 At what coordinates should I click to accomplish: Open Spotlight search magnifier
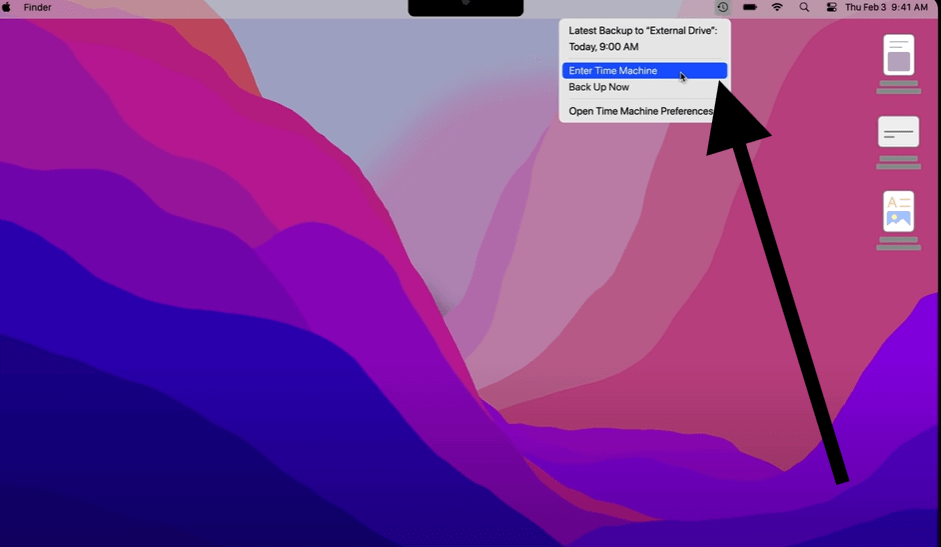click(804, 7)
